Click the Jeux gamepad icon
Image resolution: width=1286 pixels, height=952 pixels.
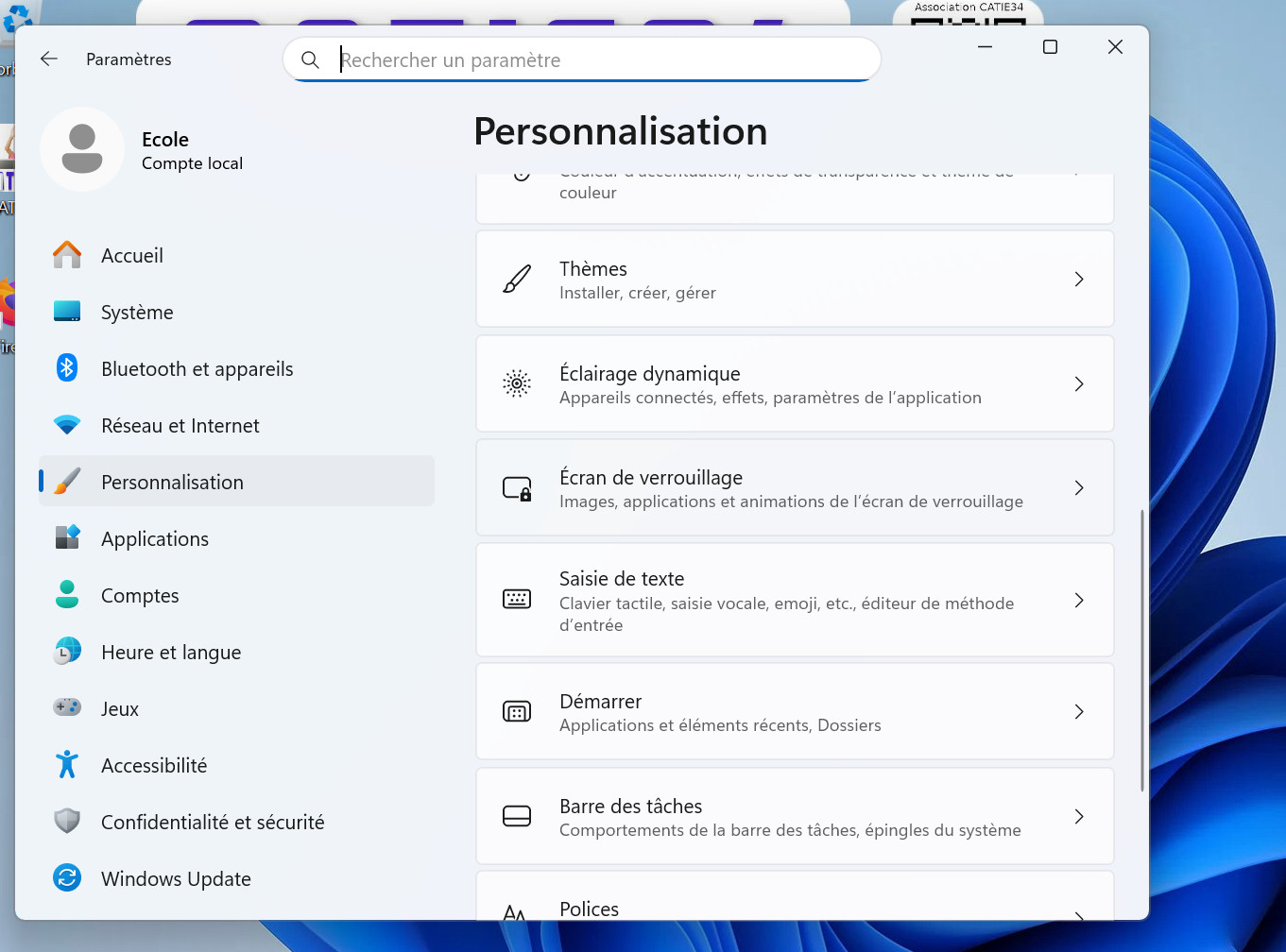67,707
